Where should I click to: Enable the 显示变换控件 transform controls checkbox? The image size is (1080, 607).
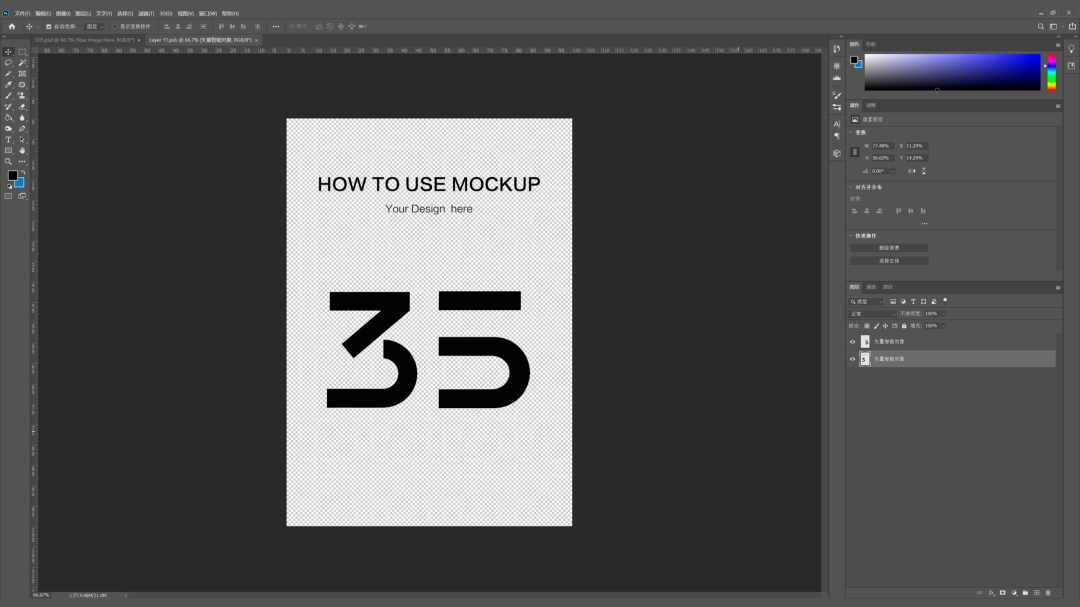click(x=115, y=26)
